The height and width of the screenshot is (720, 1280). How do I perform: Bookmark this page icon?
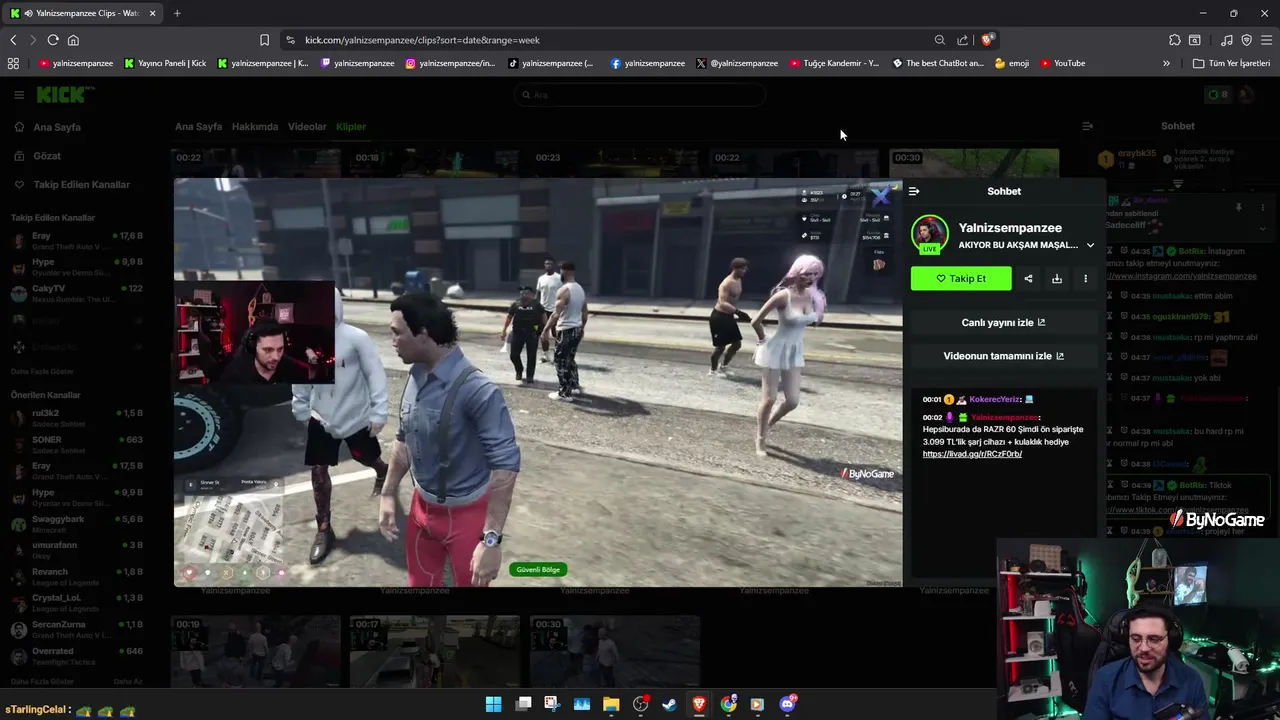tap(264, 40)
